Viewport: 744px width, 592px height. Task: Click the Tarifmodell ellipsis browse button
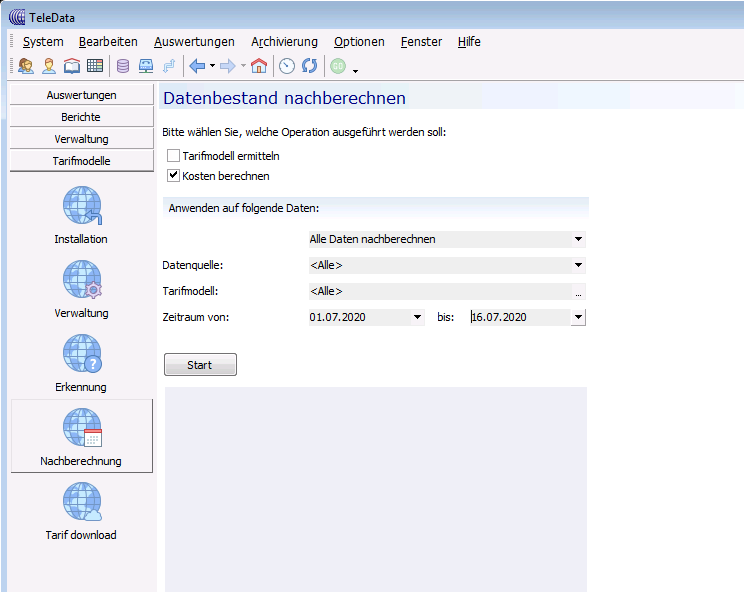pyautogui.click(x=578, y=291)
